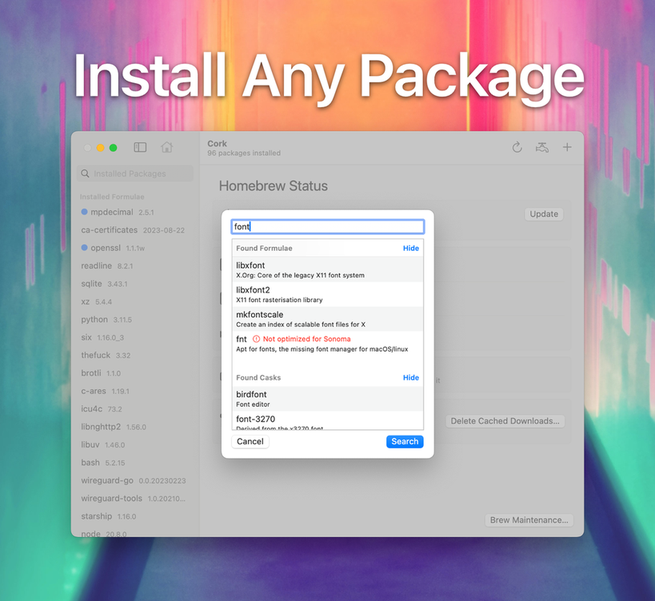Click the Homebrew Status heading
The height and width of the screenshot is (601, 655).
(273, 186)
